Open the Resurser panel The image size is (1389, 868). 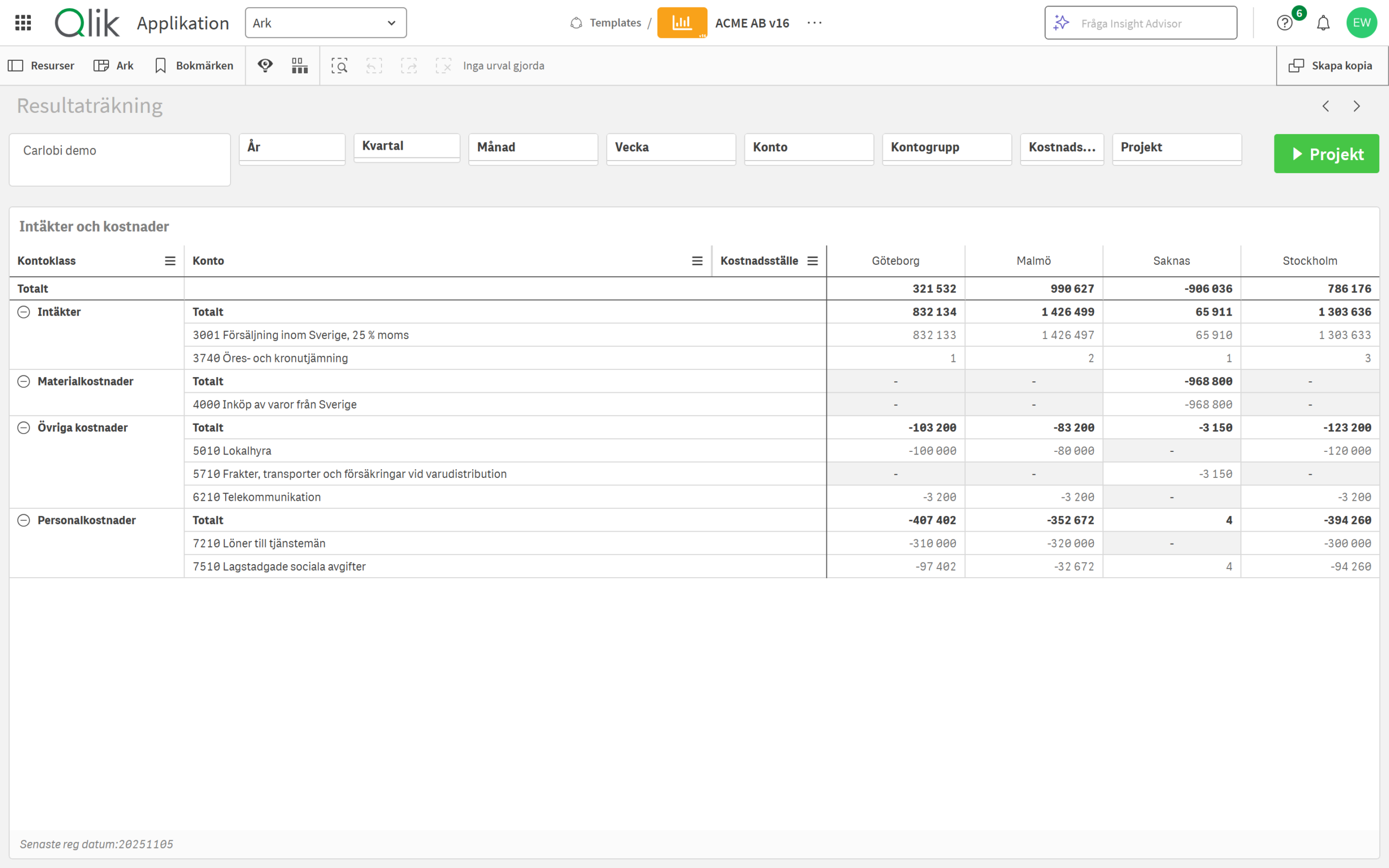tap(41, 66)
